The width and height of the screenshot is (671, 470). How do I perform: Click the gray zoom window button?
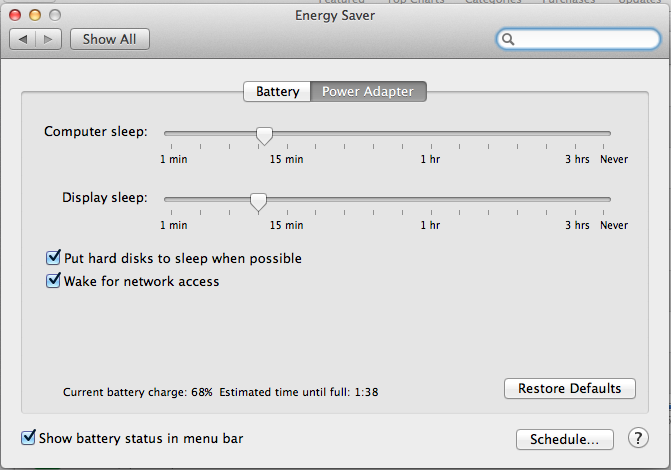click(55, 15)
